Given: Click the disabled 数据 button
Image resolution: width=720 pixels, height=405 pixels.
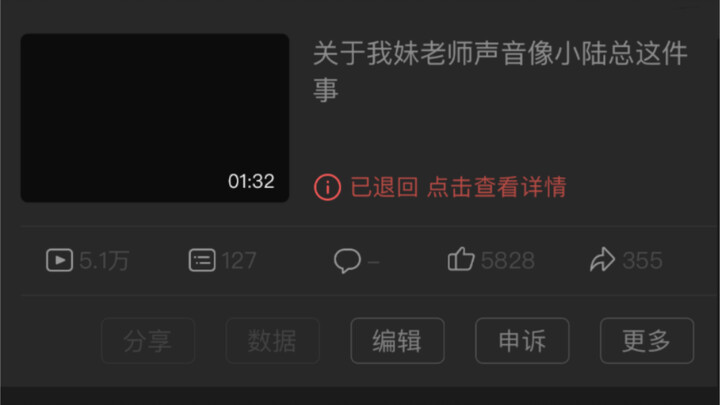Looking at the screenshot, I should [x=273, y=341].
